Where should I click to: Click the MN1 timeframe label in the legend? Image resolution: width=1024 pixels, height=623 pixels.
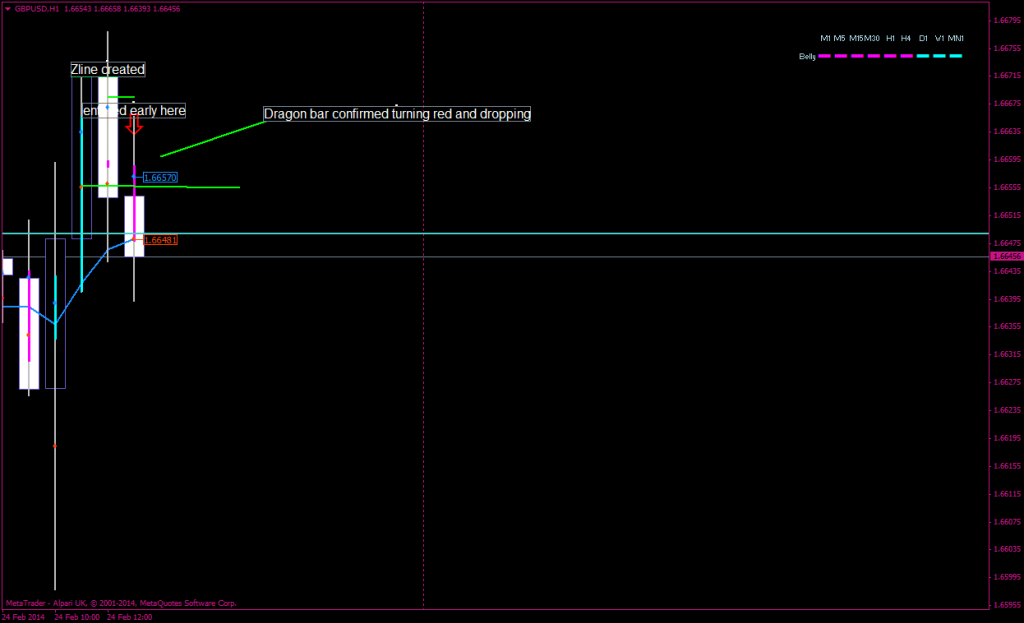955,39
